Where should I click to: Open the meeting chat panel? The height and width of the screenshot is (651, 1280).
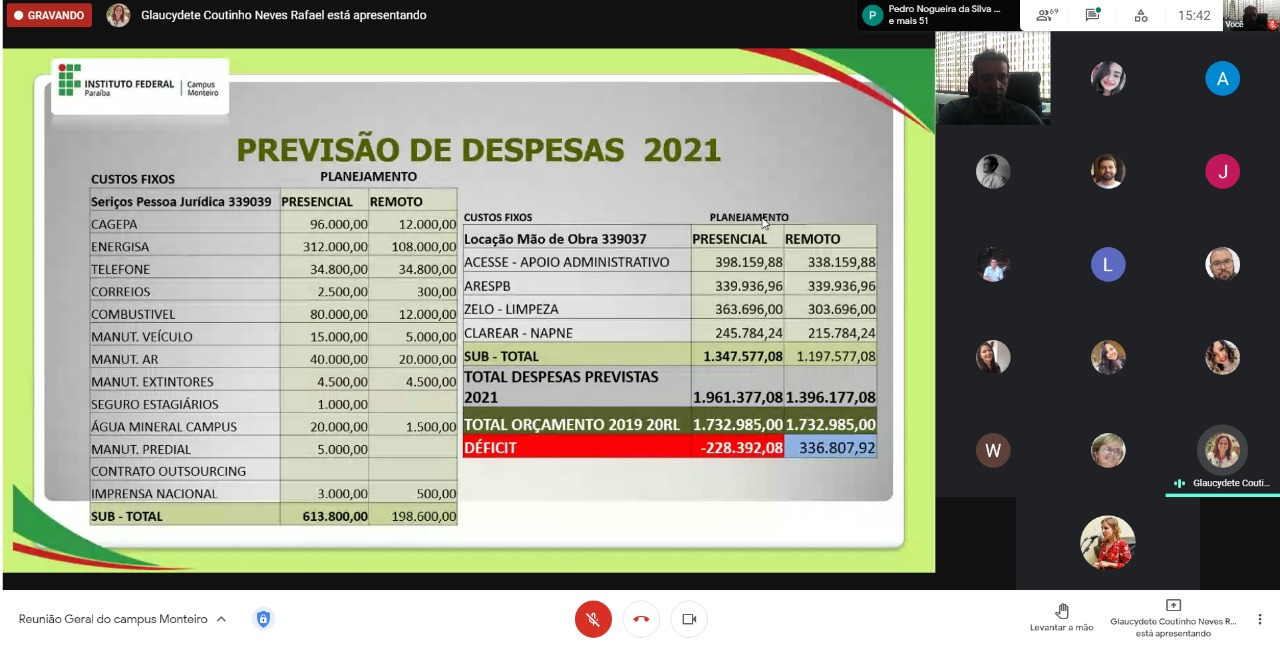pos(1093,15)
